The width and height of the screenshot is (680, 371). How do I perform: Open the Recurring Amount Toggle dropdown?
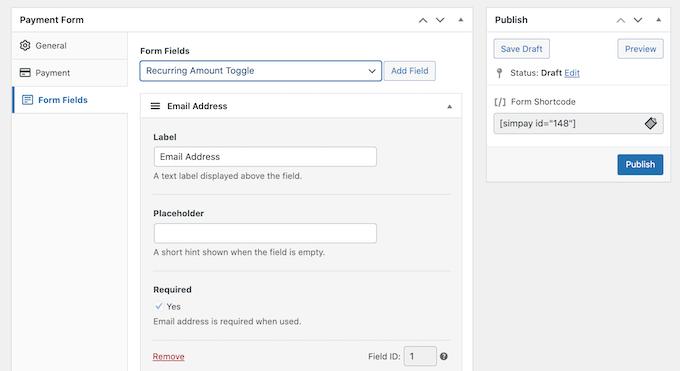pyautogui.click(x=261, y=71)
